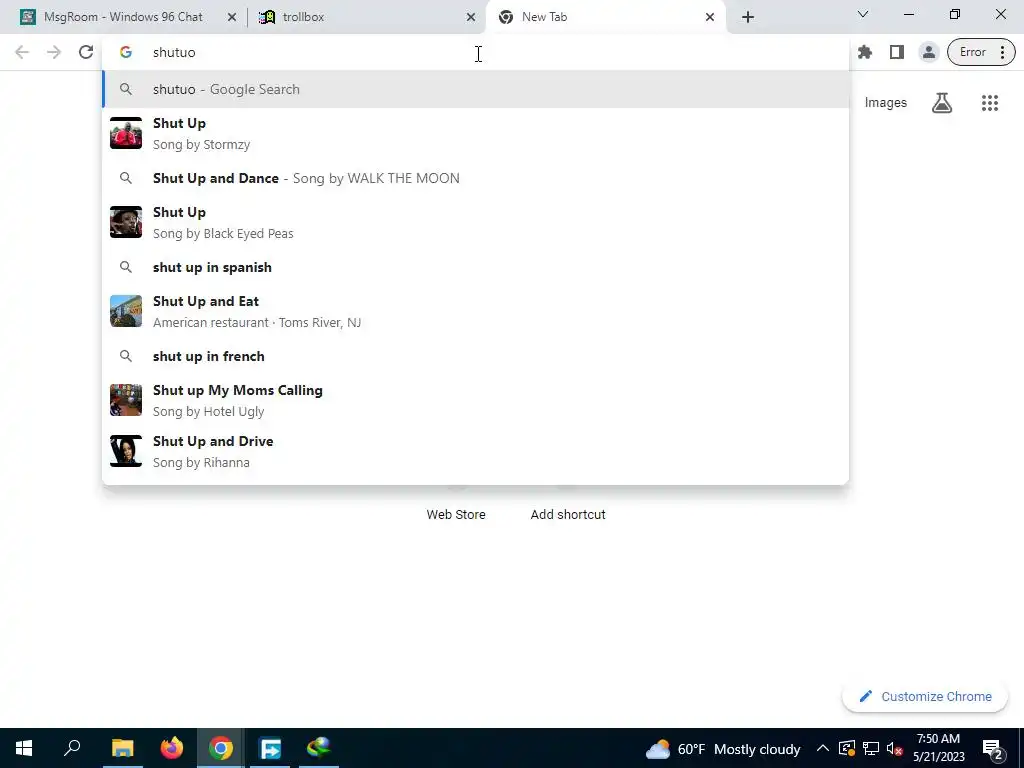Click Customize Chrome button
This screenshot has height=768, width=1024.
click(x=925, y=696)
